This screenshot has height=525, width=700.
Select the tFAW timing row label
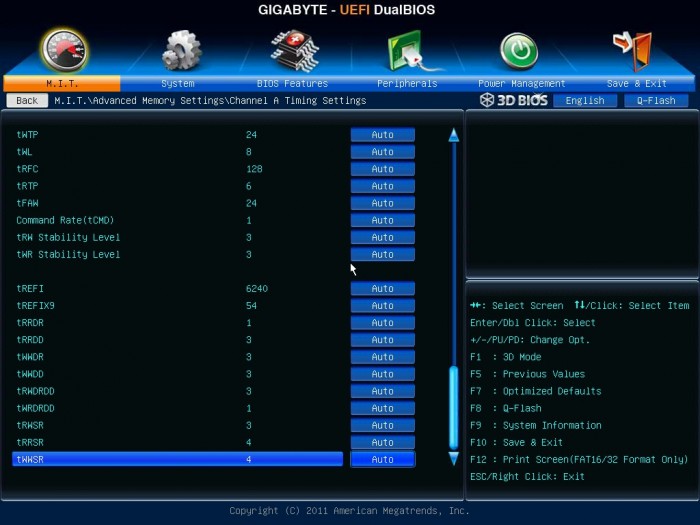[x=27, y=203]
